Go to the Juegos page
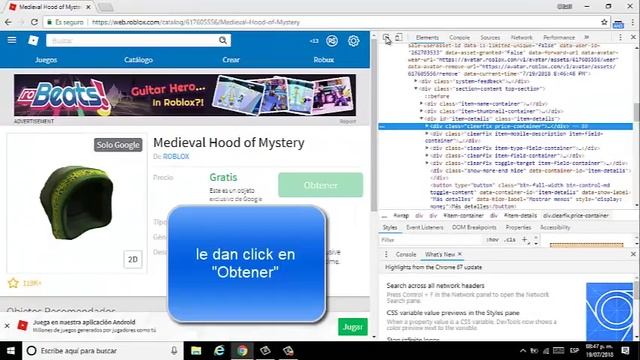 [46, 60]
